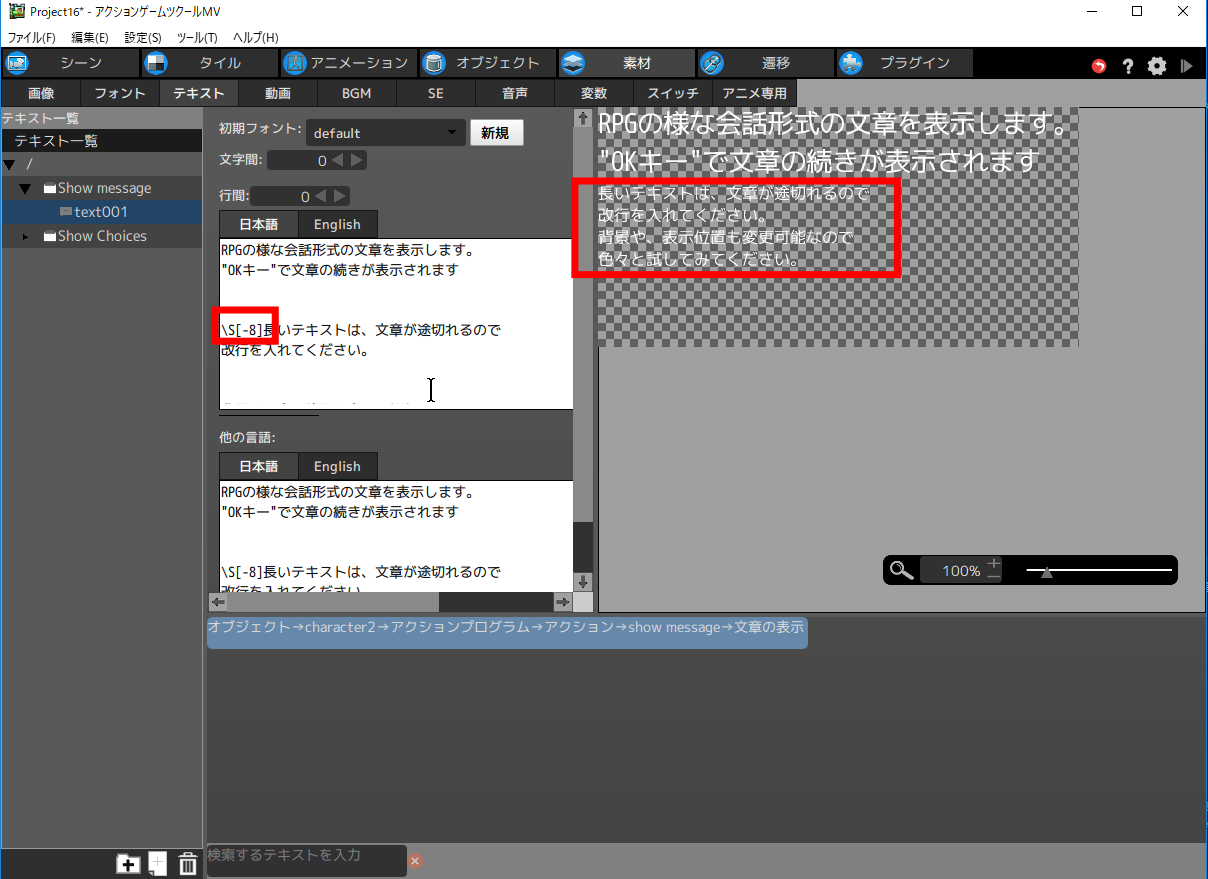
Task: Open the ツール(T) menu
Action: tap(197, 37)
